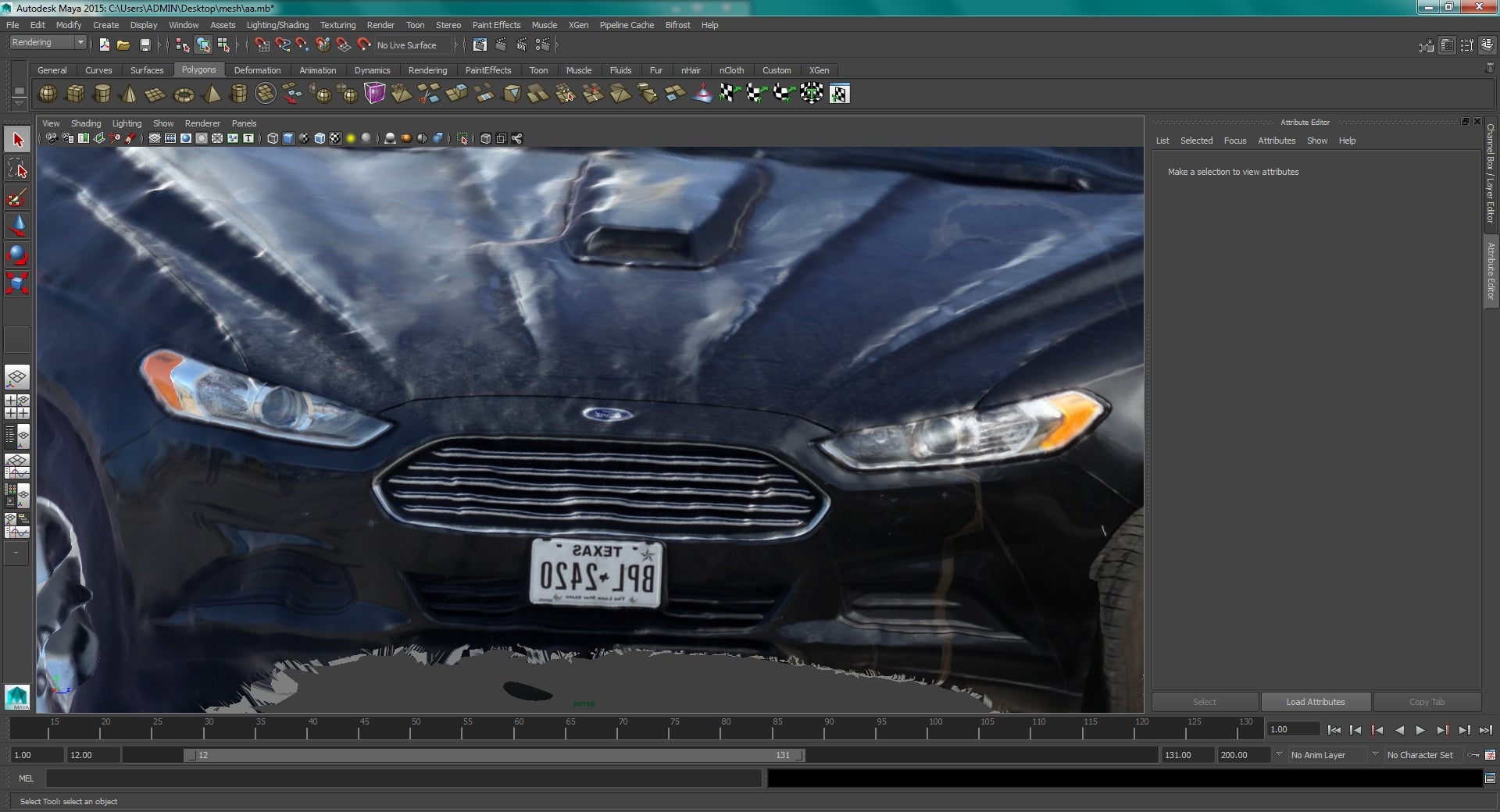The width and height of the screenshot is (1500, 812).
Task: Click the MEL command line input
Action: pos(404,778)
